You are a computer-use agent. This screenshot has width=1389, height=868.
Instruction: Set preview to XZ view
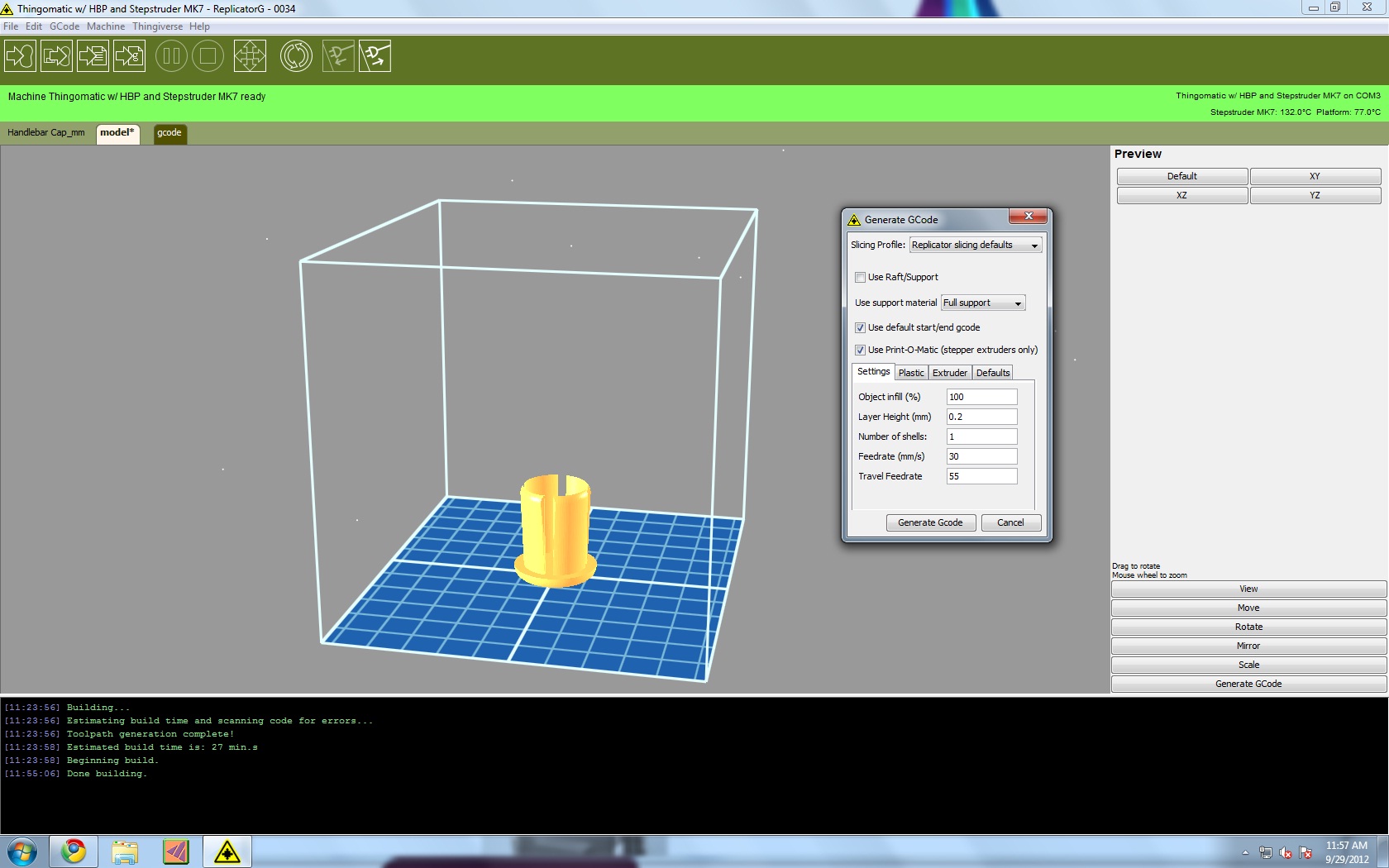pos(1181,196)
